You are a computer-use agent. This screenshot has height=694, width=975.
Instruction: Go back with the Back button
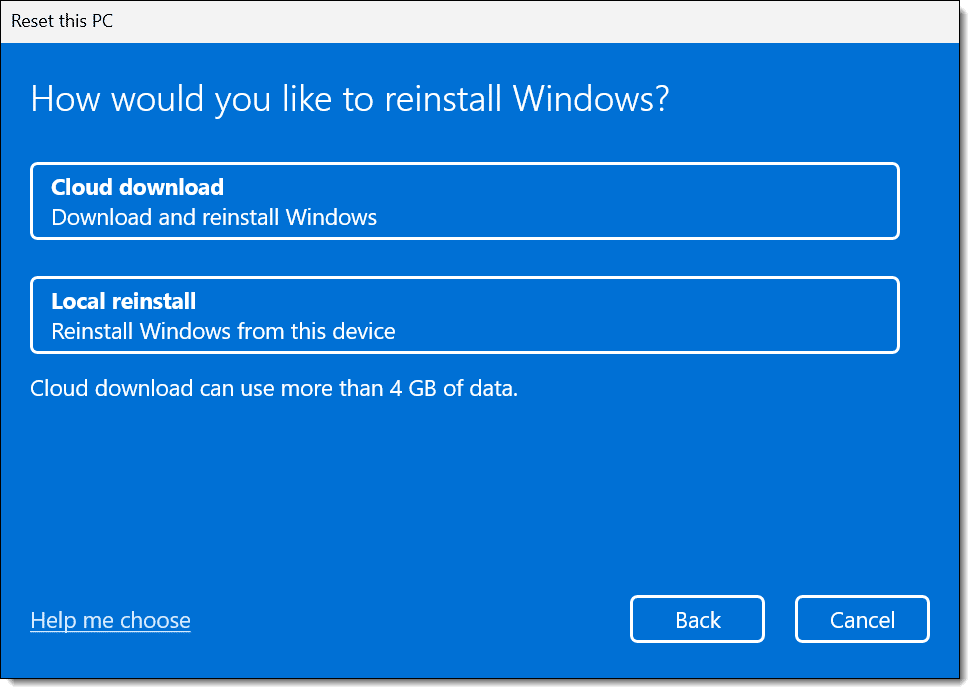[x=697, y=619]
